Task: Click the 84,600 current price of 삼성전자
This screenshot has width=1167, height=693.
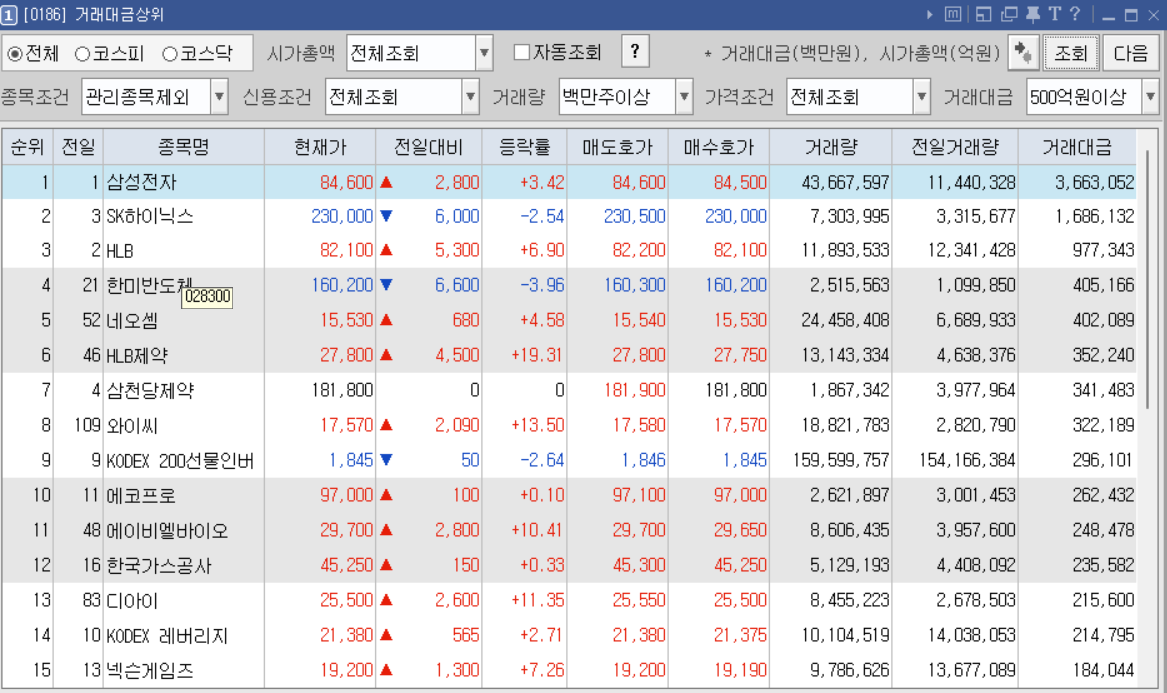Action: pos(346,182)
